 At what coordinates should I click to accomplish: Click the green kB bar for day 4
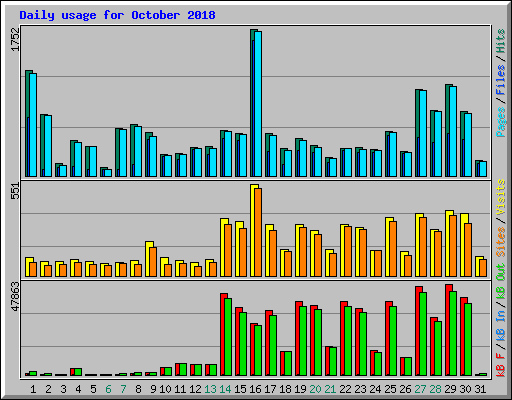(78, 372)
